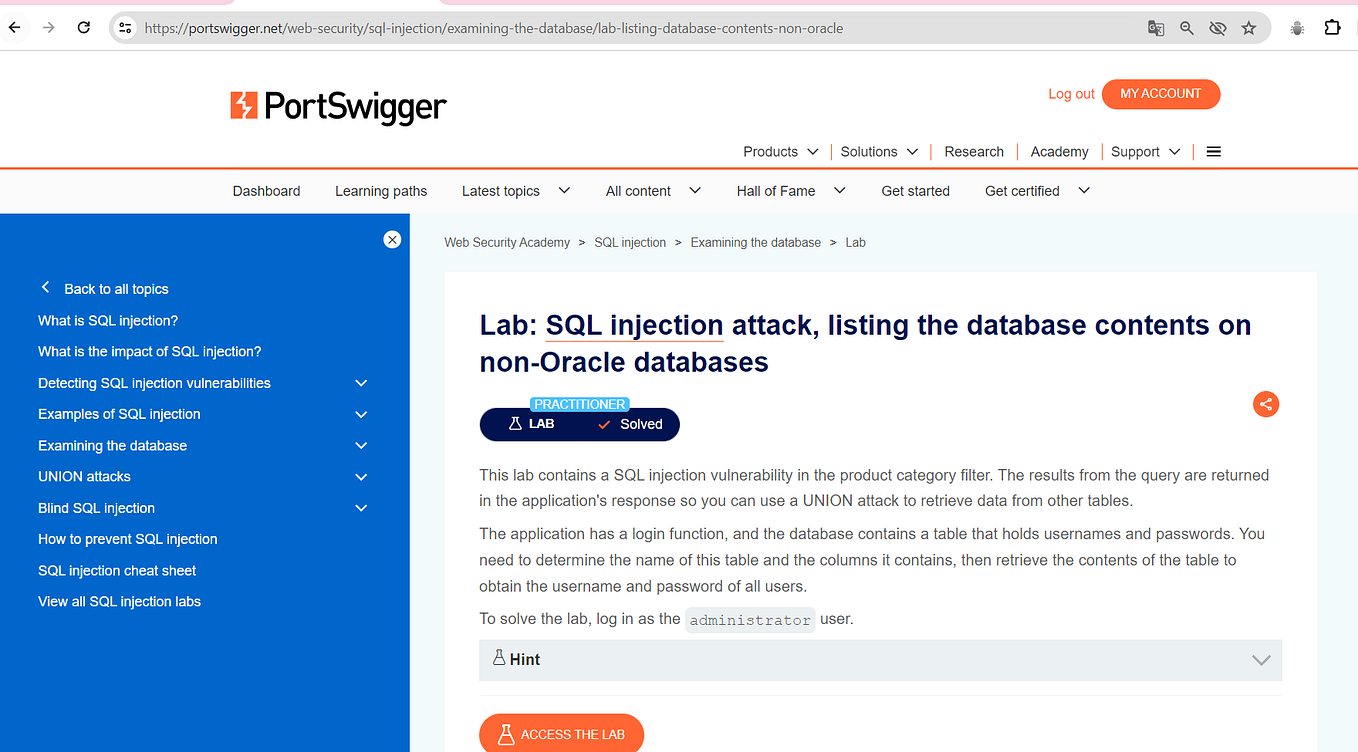Open the Products dropdown
The height and width of the screenshot is (752, 1358).
point(780,151)
